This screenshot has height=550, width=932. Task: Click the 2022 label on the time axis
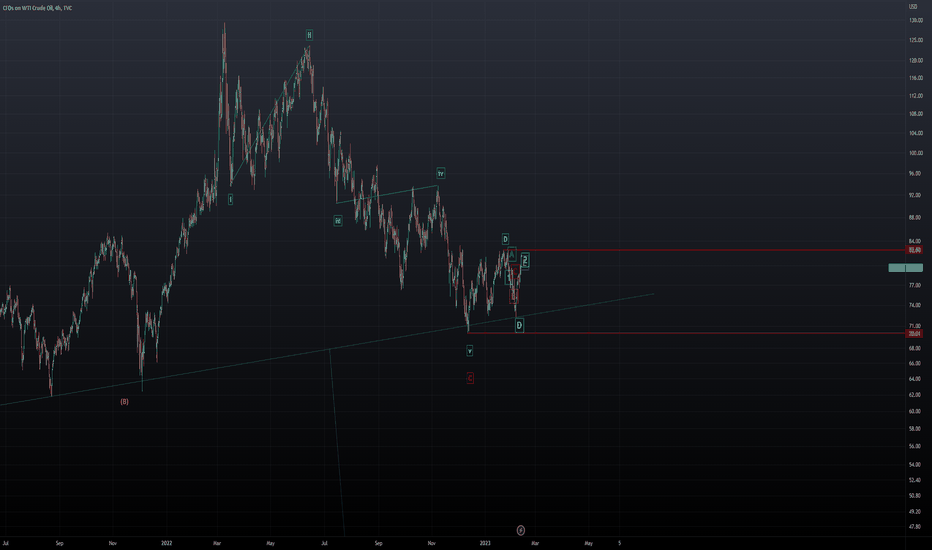pyautogui.click(x=166, y=543)
